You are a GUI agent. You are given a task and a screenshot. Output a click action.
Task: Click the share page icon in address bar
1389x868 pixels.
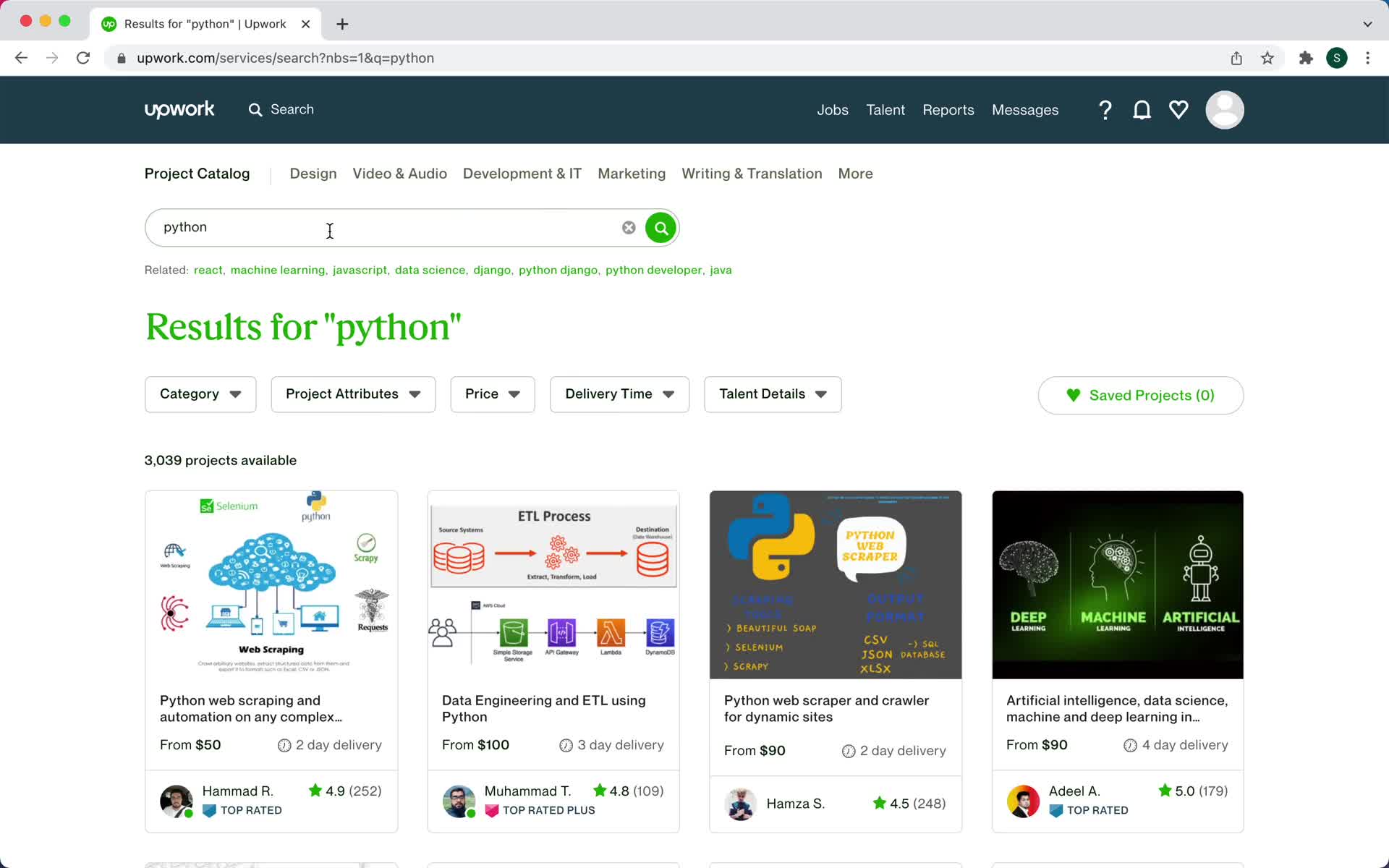(1236, 58)
